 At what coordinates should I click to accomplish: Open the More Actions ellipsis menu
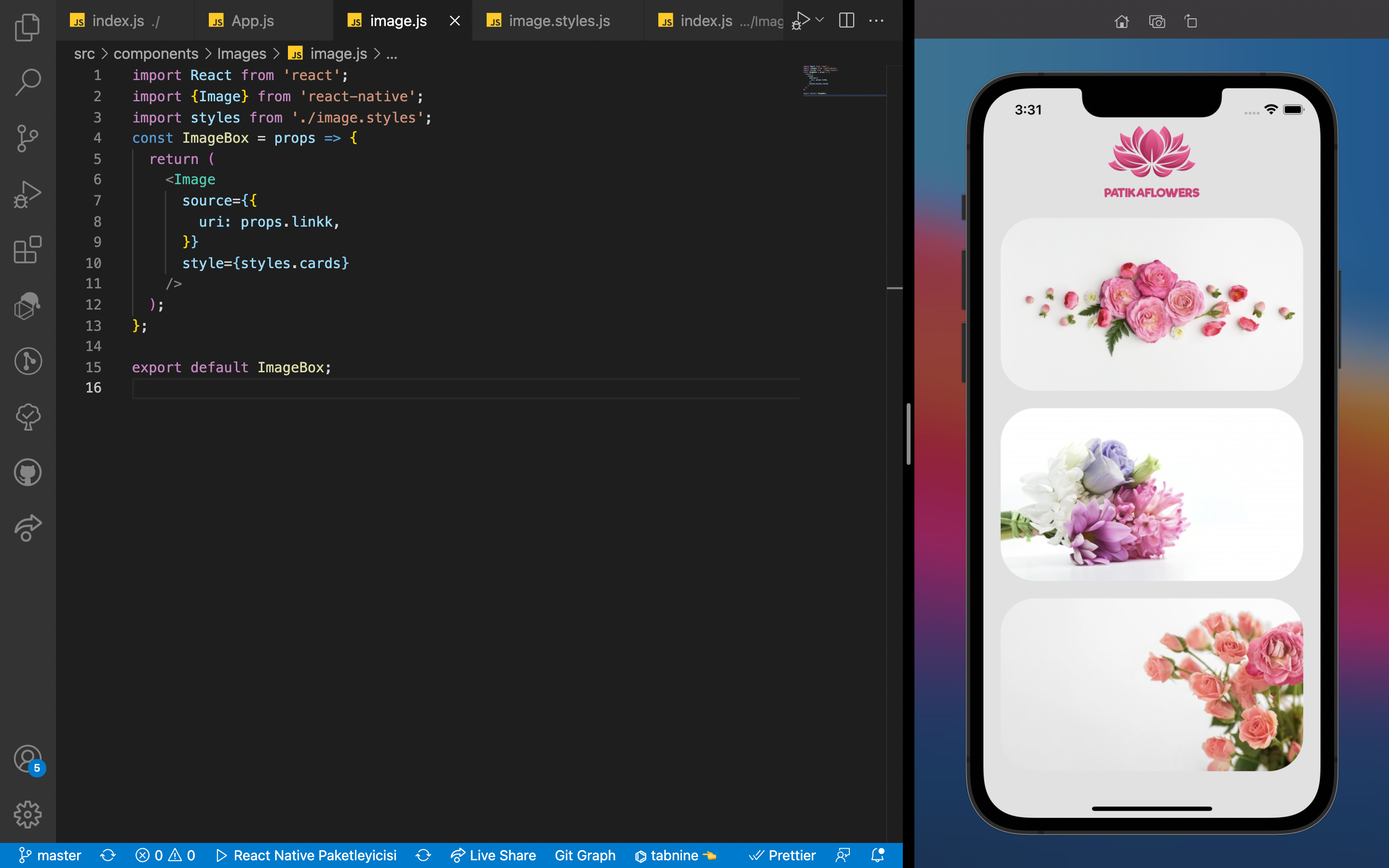pos(876,21)
